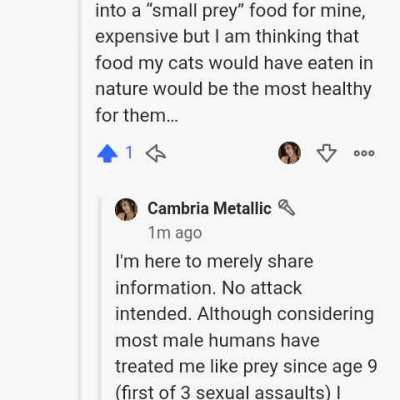Collapse the parent comment thread line
The image size is (400, 400).
[x=80, y=200]
